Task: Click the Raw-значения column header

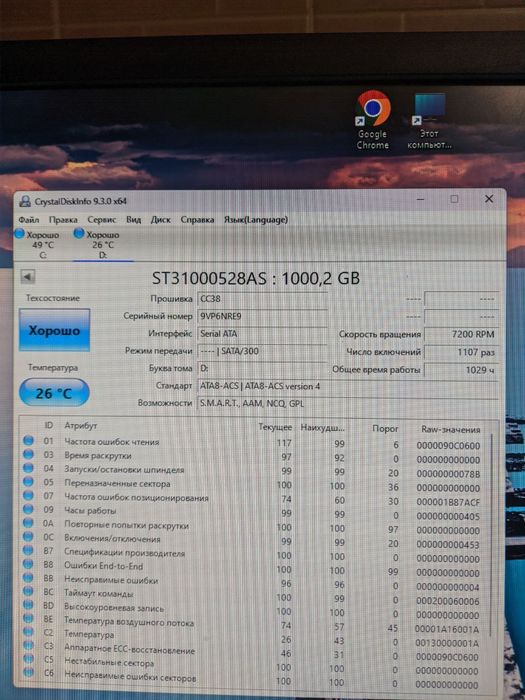Action: [x=450, y=429]
